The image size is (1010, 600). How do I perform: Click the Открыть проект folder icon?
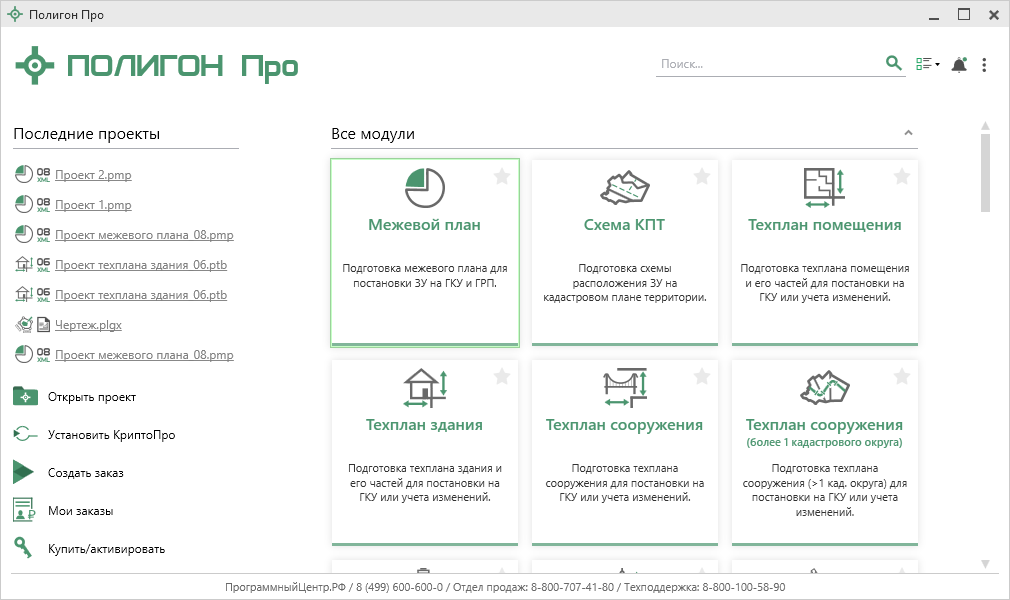[25, 396]
